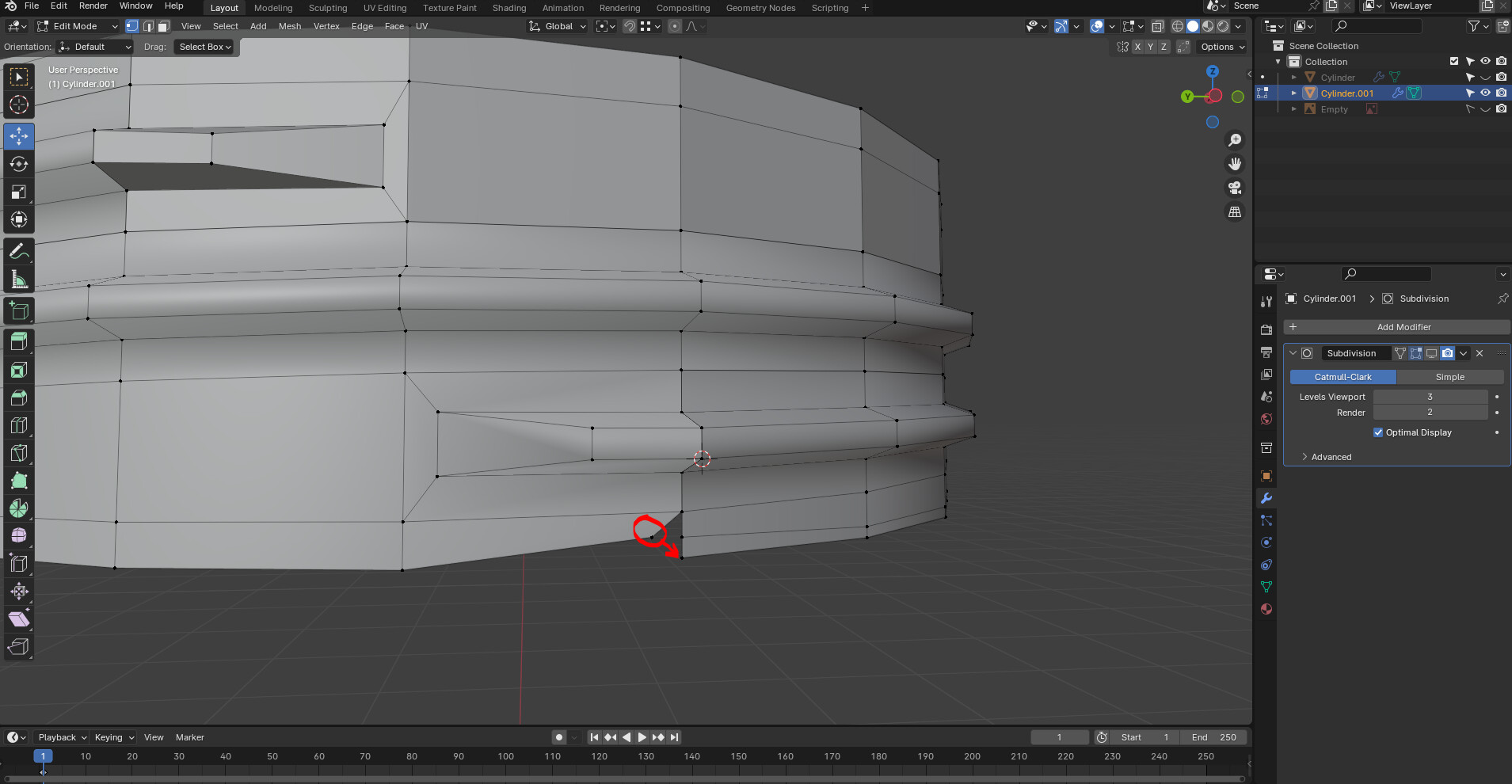Hide Cylinder.001 in viewport via eye icon

coord(1485,93)
